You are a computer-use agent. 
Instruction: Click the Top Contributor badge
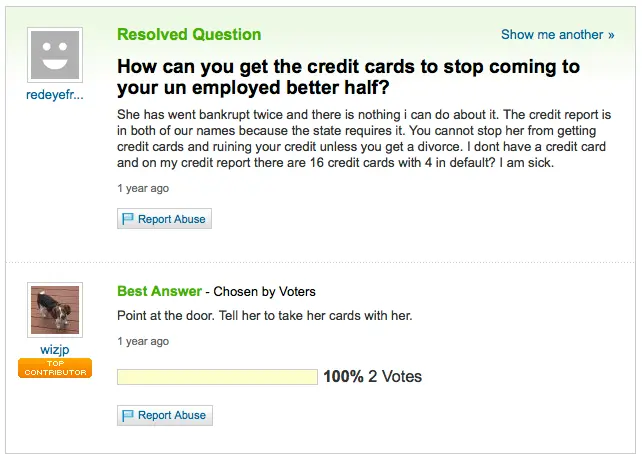55,368
